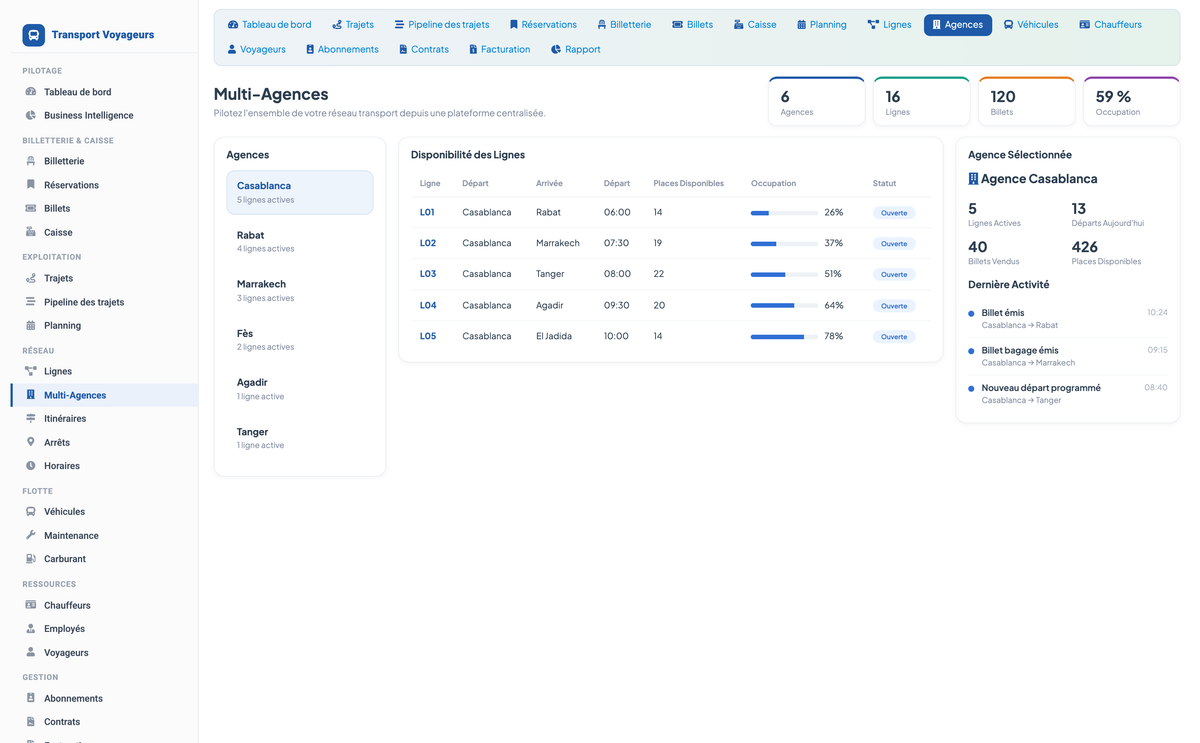Click the Carburant fuel pump icon
This screenshot has width=1200, height=743.
pyautogui.click(x=31, y=559)
